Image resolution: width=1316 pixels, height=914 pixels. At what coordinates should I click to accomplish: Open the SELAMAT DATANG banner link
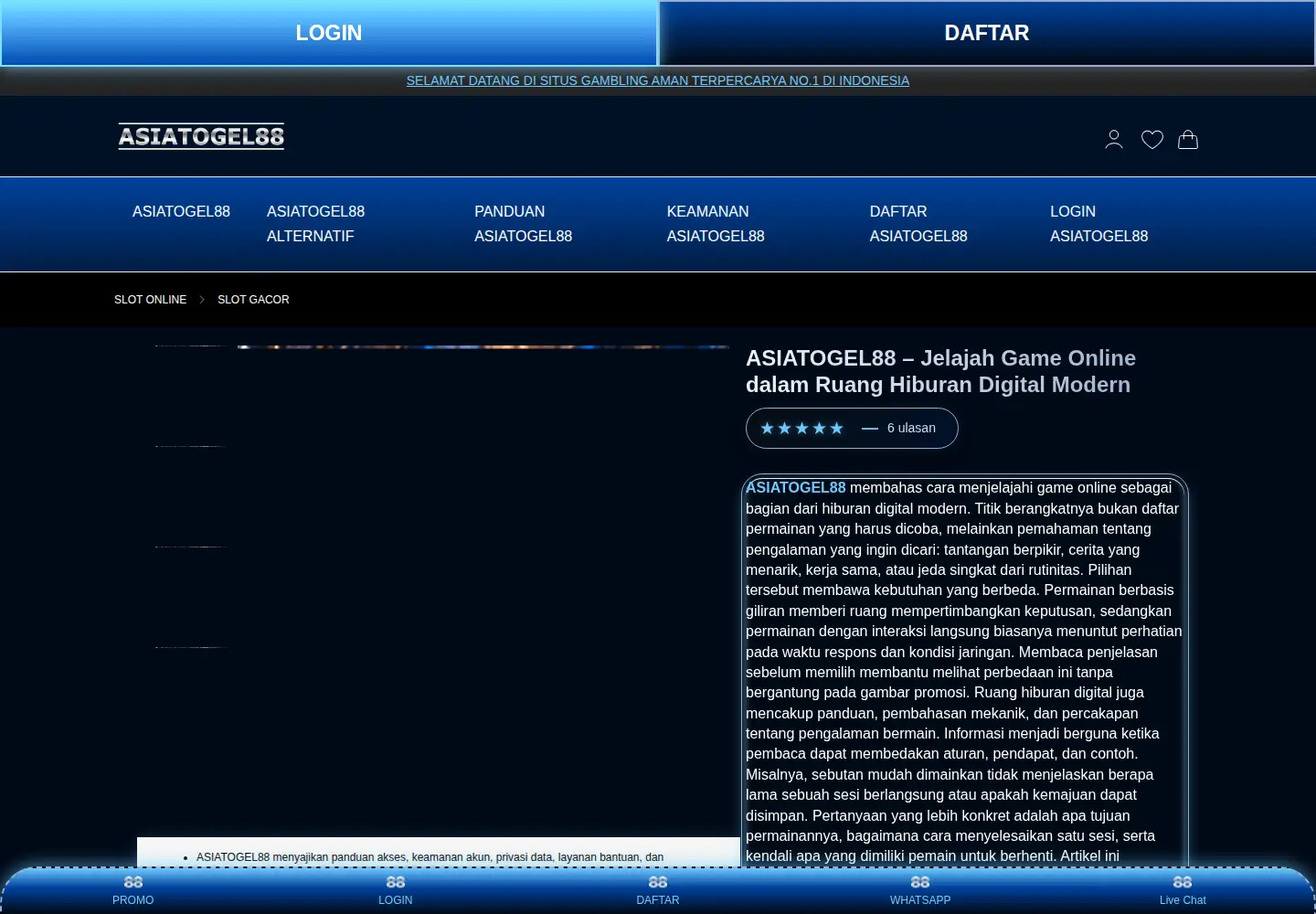(657, 80)
